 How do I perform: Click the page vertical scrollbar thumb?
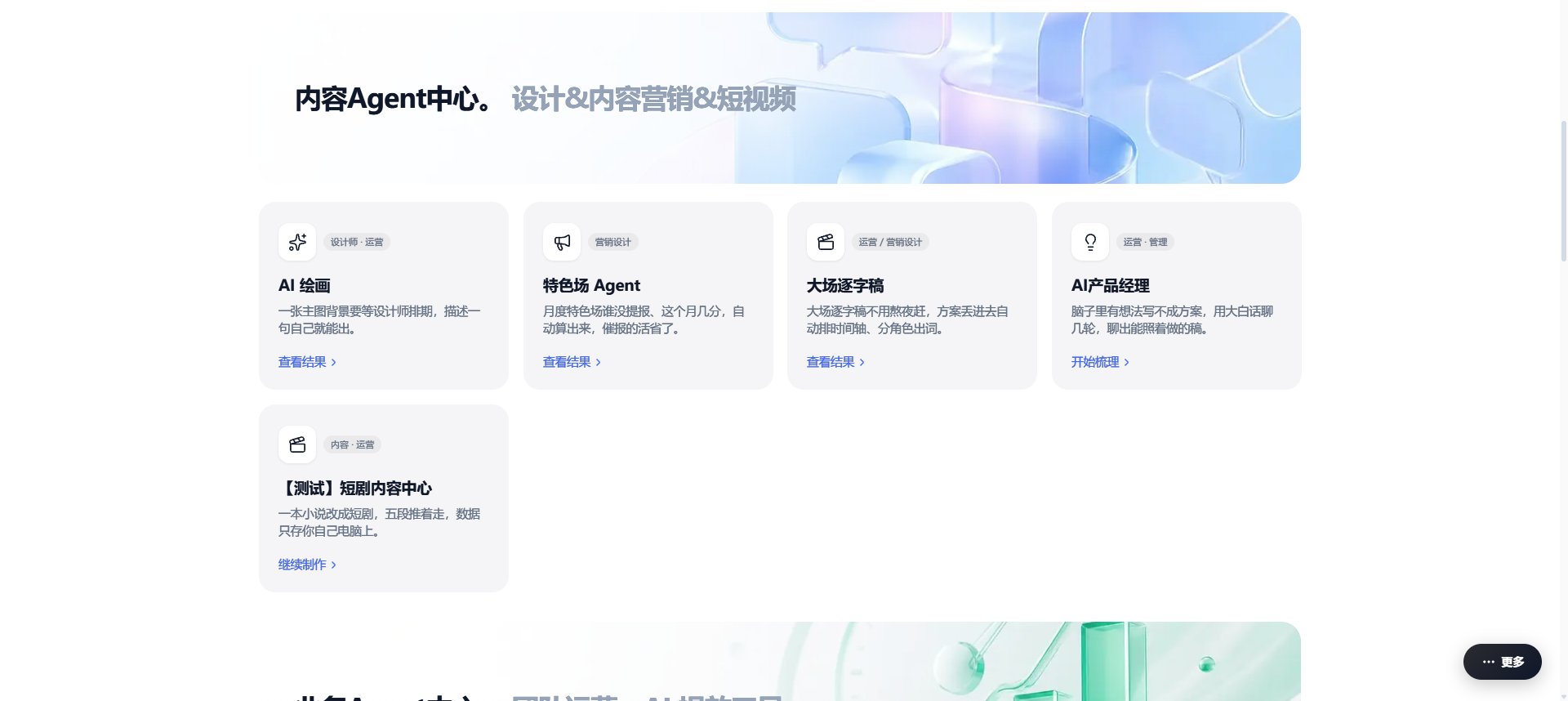1563,190
